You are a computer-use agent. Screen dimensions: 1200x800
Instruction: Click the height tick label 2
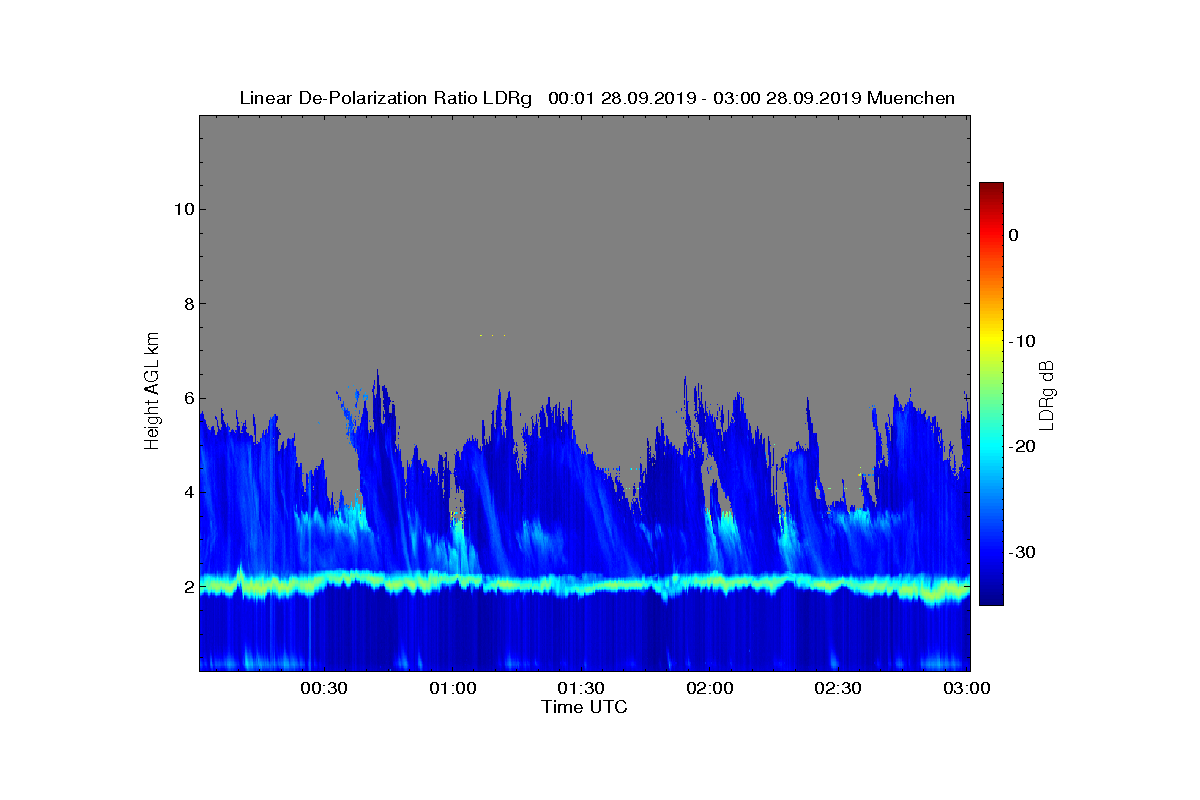188,587
